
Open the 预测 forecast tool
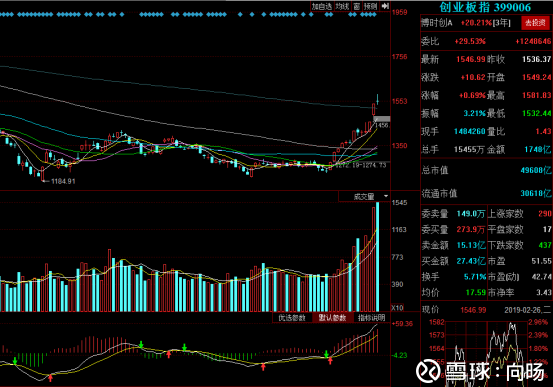click(371, 6)
